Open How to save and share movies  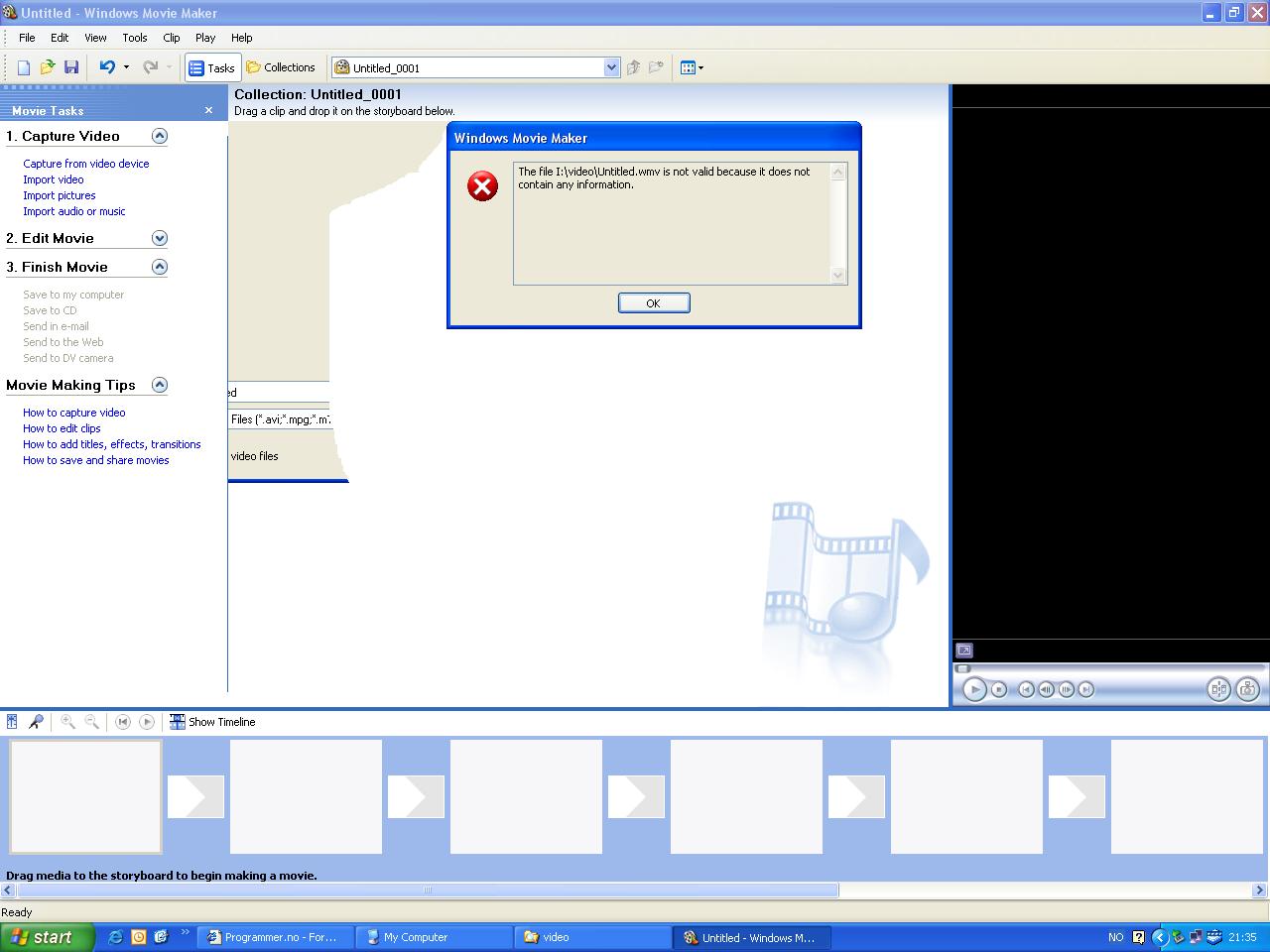coord(96,460)
